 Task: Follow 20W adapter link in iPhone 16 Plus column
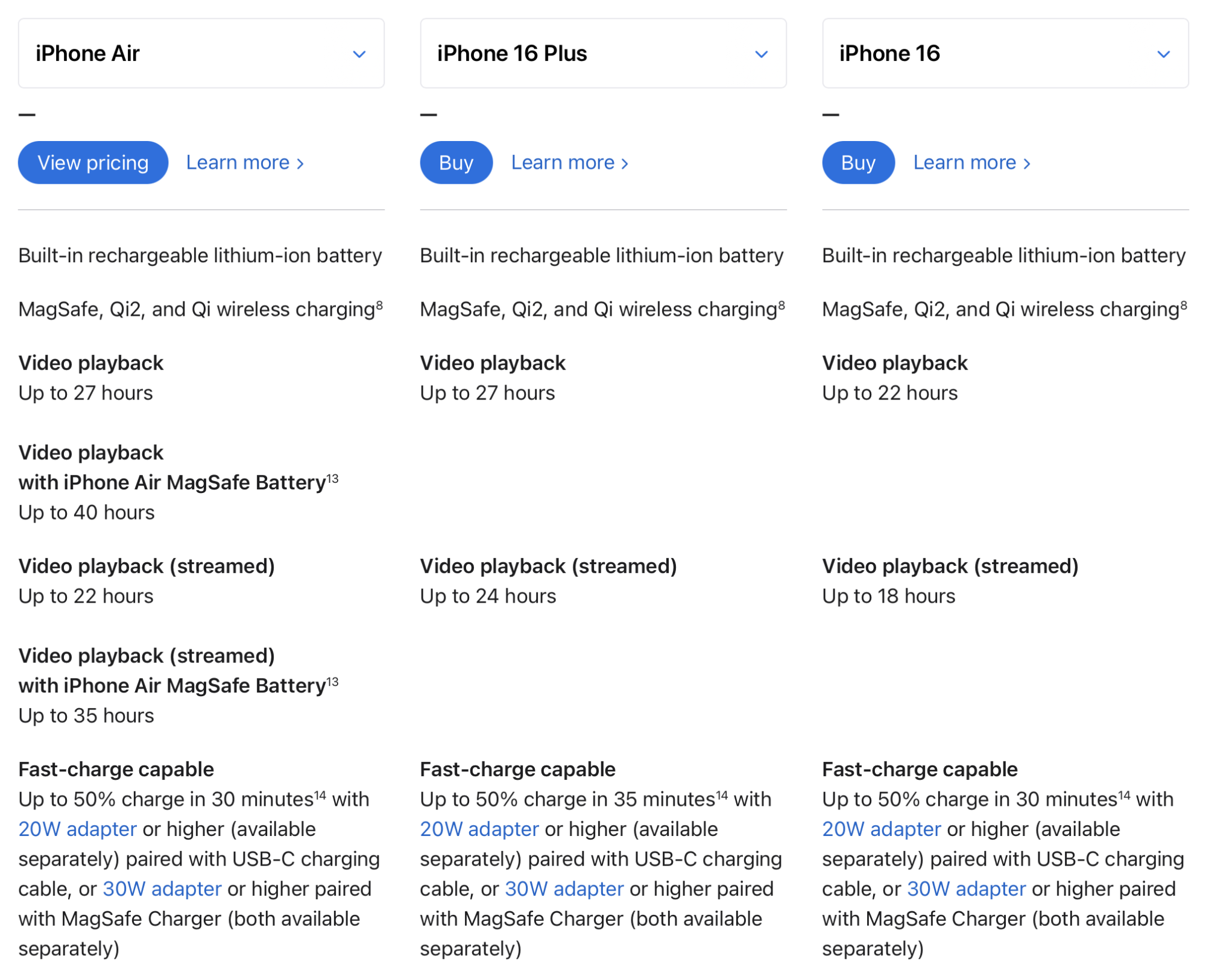479,829
